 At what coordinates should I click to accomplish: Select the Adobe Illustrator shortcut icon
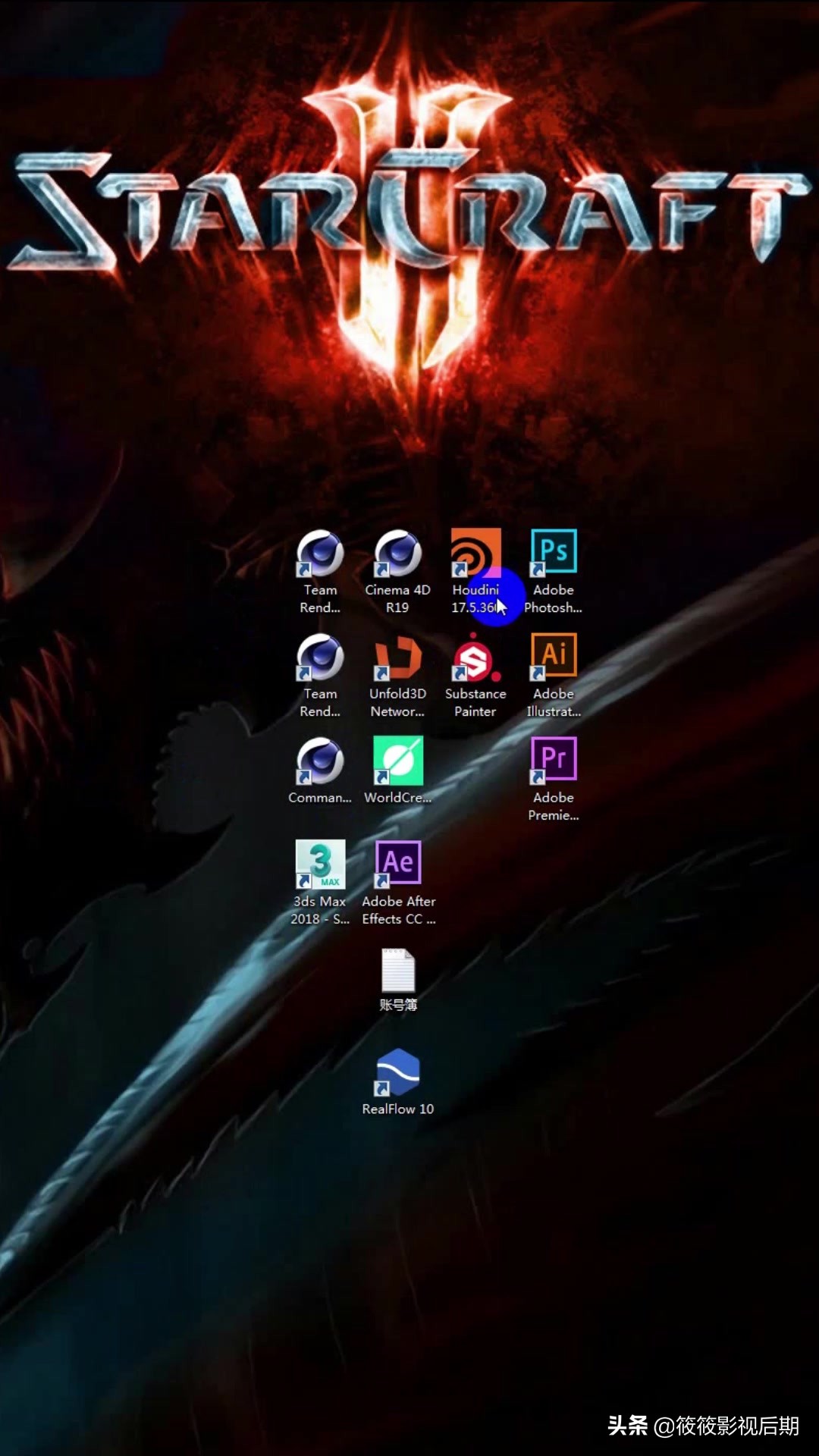[x=554, y=655]
